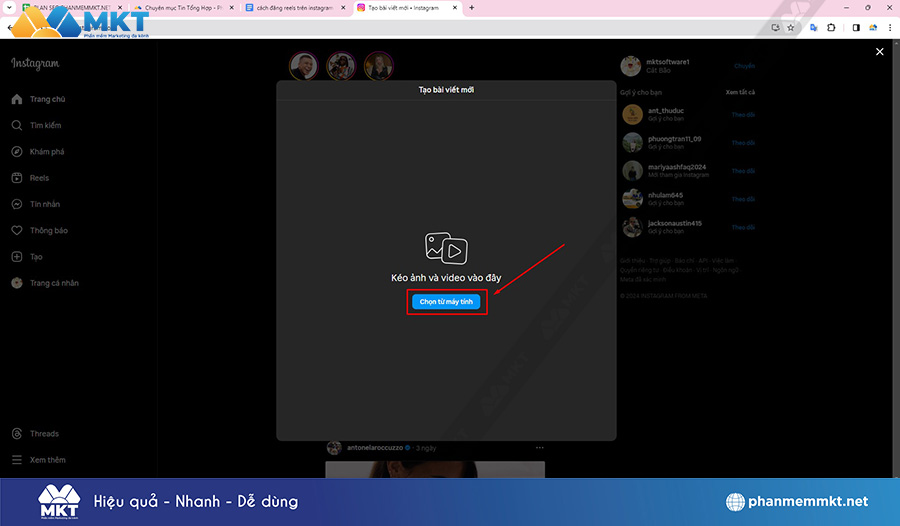Screen dimensions: 900x526
Task: Click 'Trợ giúp' footer link
Action: [x=660, y=261]
